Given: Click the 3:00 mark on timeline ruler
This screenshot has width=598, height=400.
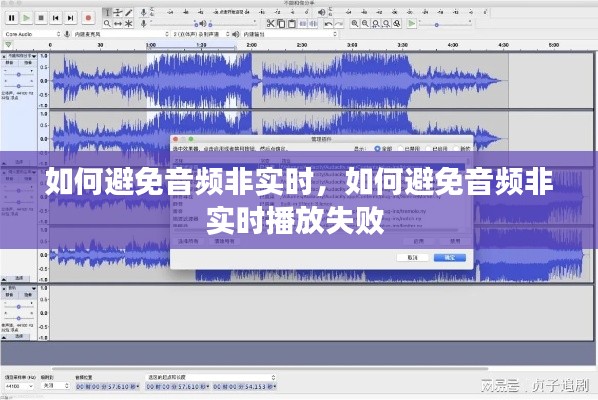Looking at the screenshot, I should (352, 45).
